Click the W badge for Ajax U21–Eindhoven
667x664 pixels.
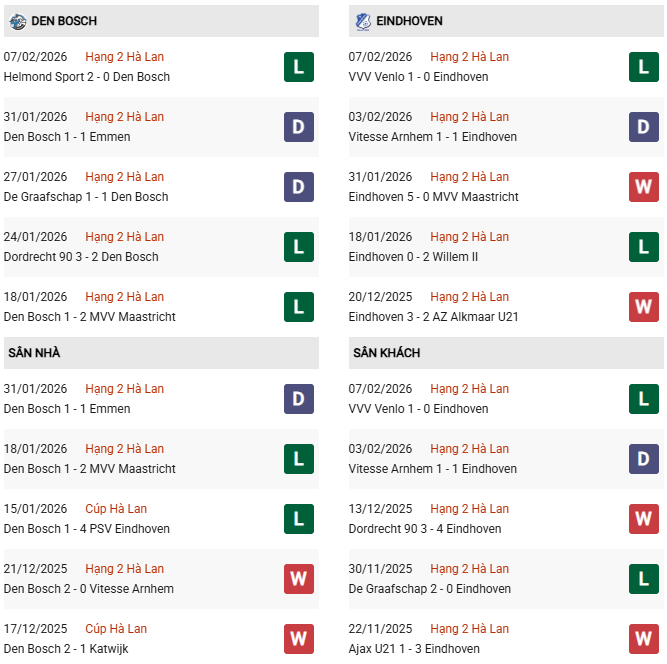click(643, 639)
